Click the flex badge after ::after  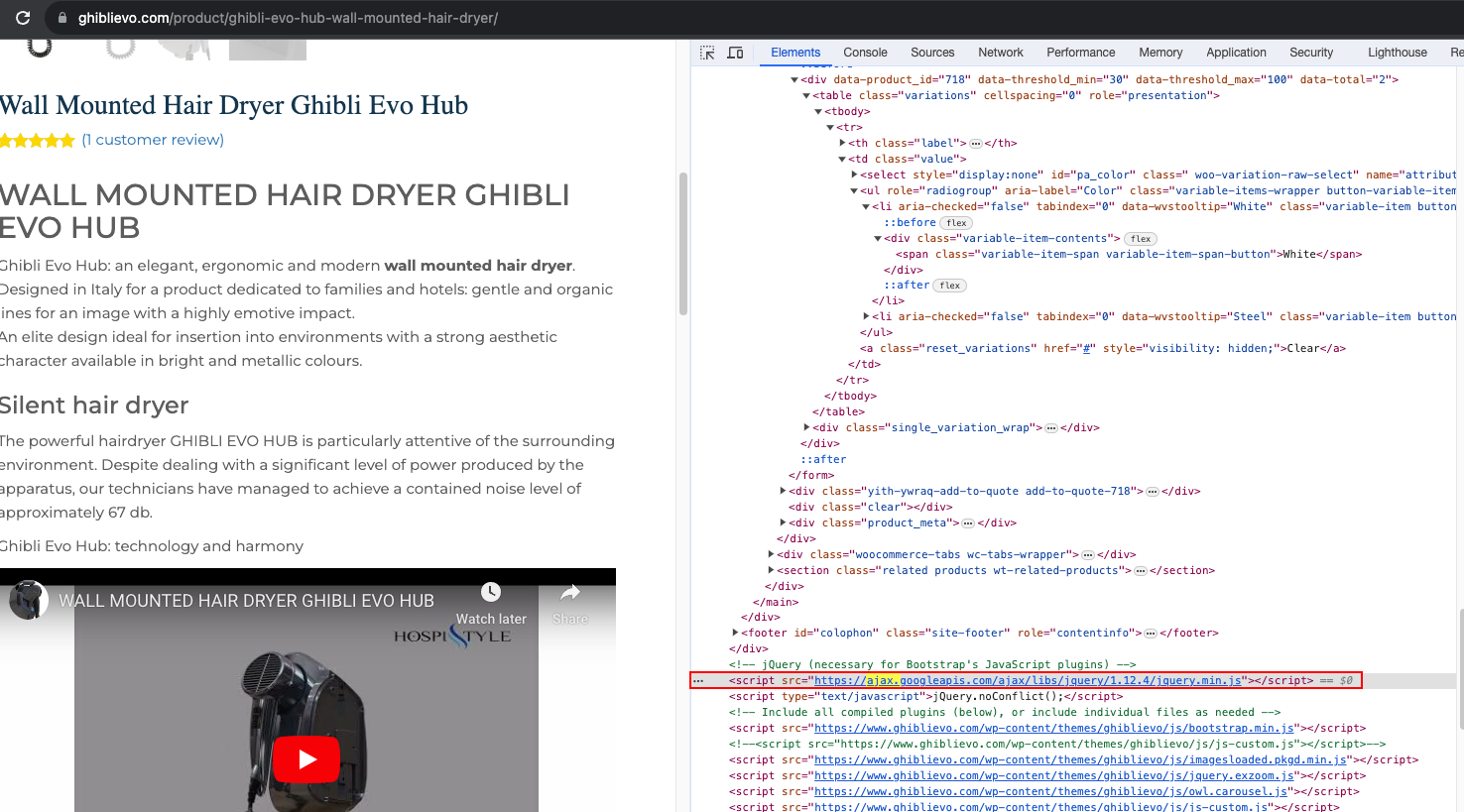[x=949, y=286]
